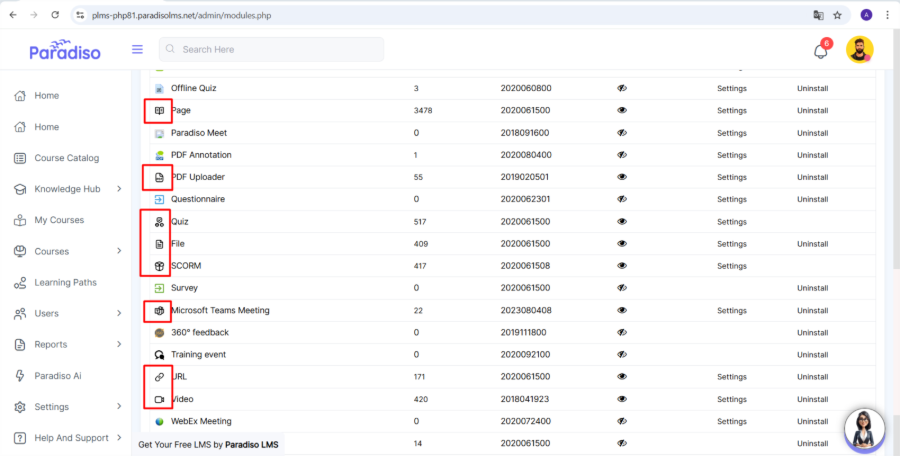Click the notification bell icon
The height and width of the screenshot is (456, 900).
pyautogui.click(x=820, y=51)
